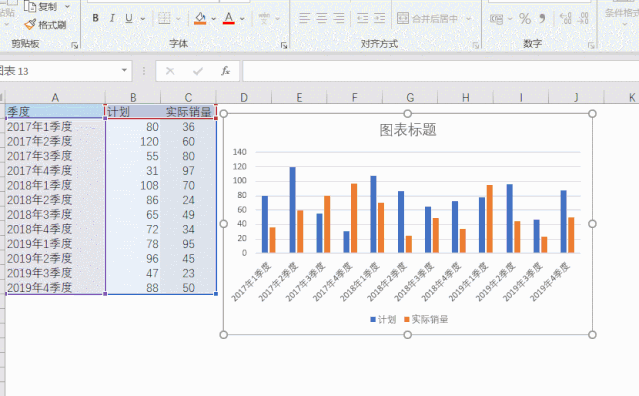The height and width of the screenshot is (396, 639).
Task: Open the Name Box dropdown
Action: coord(124,71)
